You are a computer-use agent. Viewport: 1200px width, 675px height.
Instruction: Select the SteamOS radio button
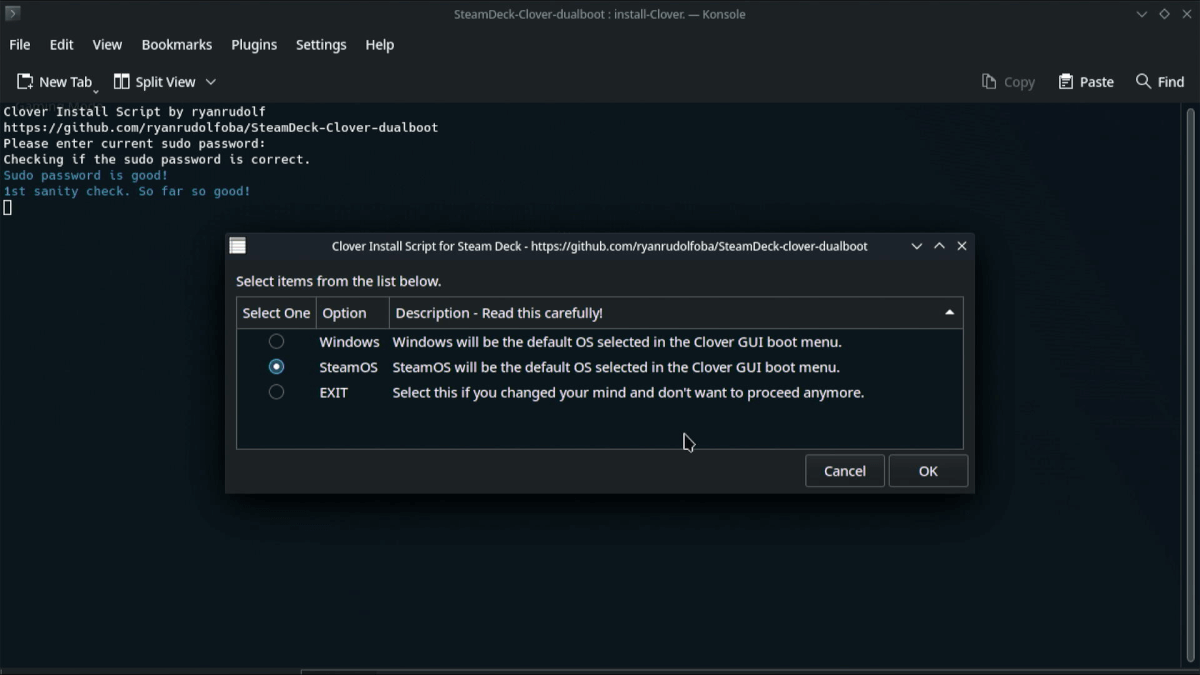[x=276, y=367]
